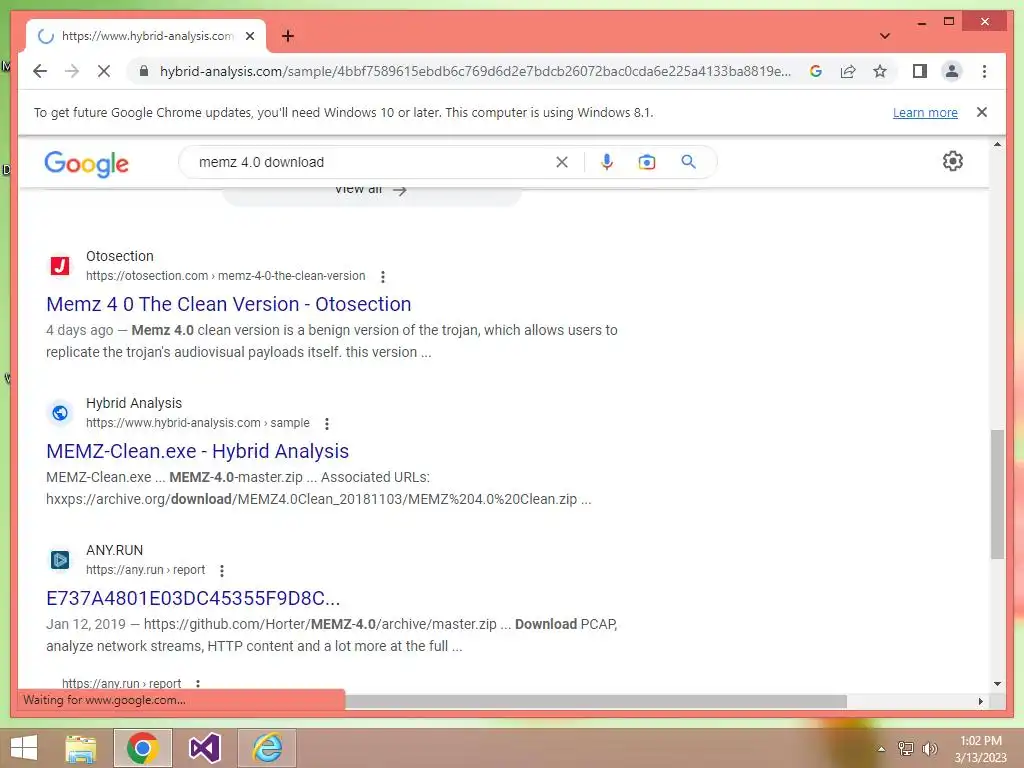Click the any.run report URL text

coord(146,569)
